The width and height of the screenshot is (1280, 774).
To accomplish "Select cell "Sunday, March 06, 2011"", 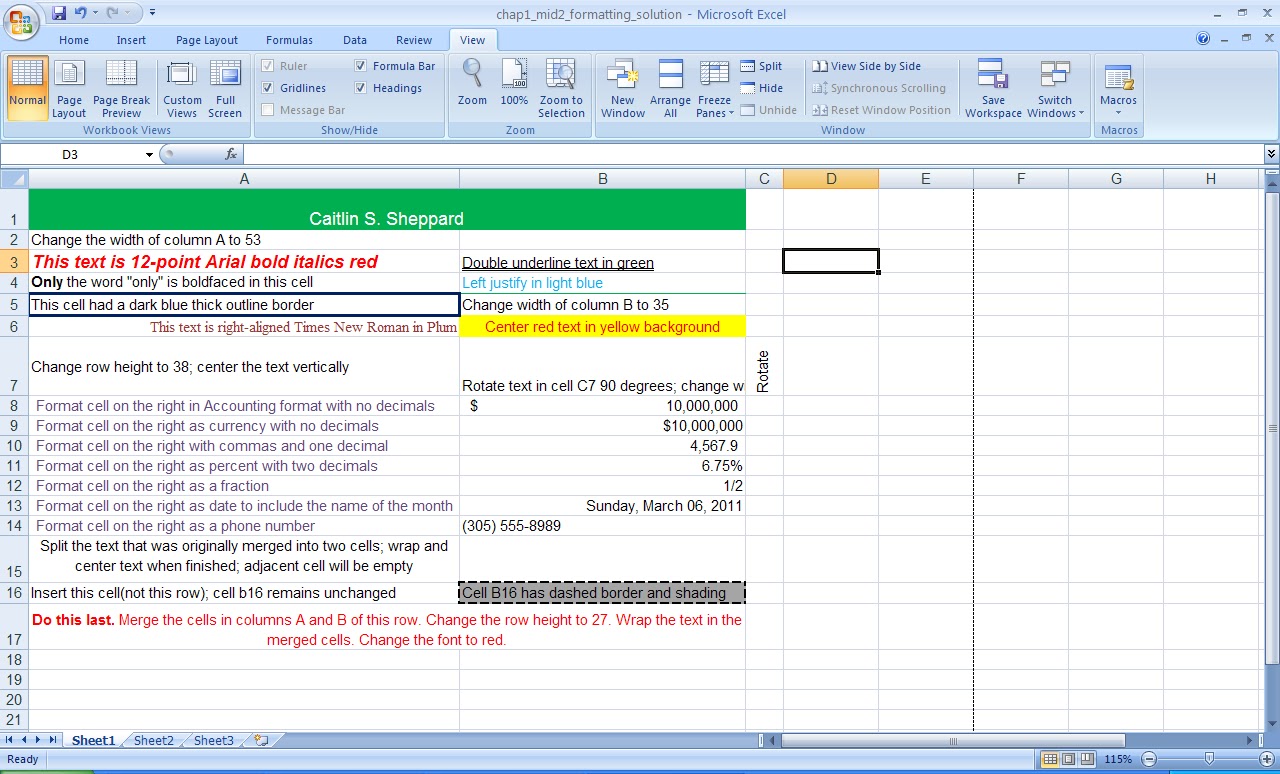I will click(x=603, y=506).
